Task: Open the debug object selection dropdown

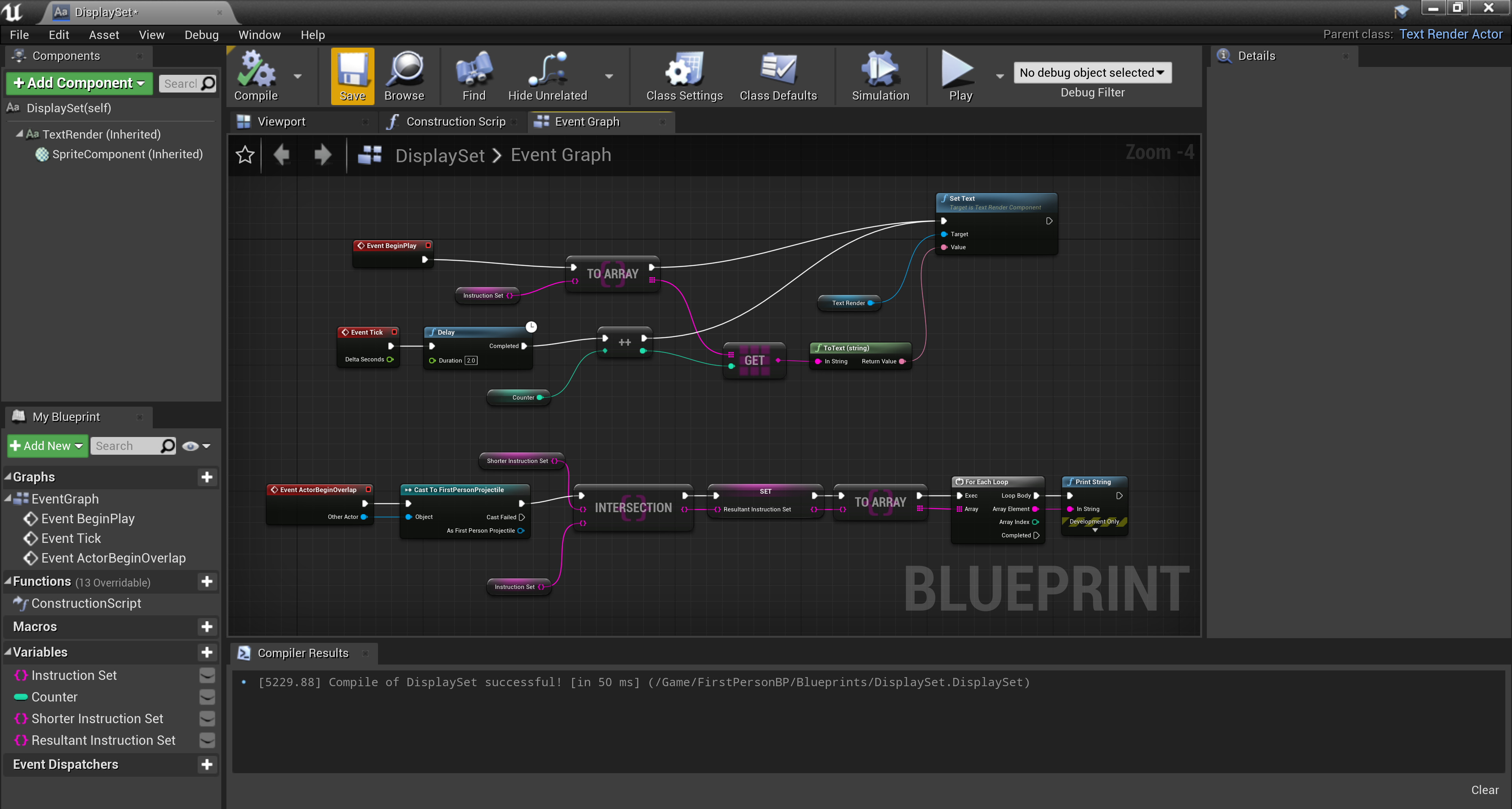Action: tap(1092, 73)
